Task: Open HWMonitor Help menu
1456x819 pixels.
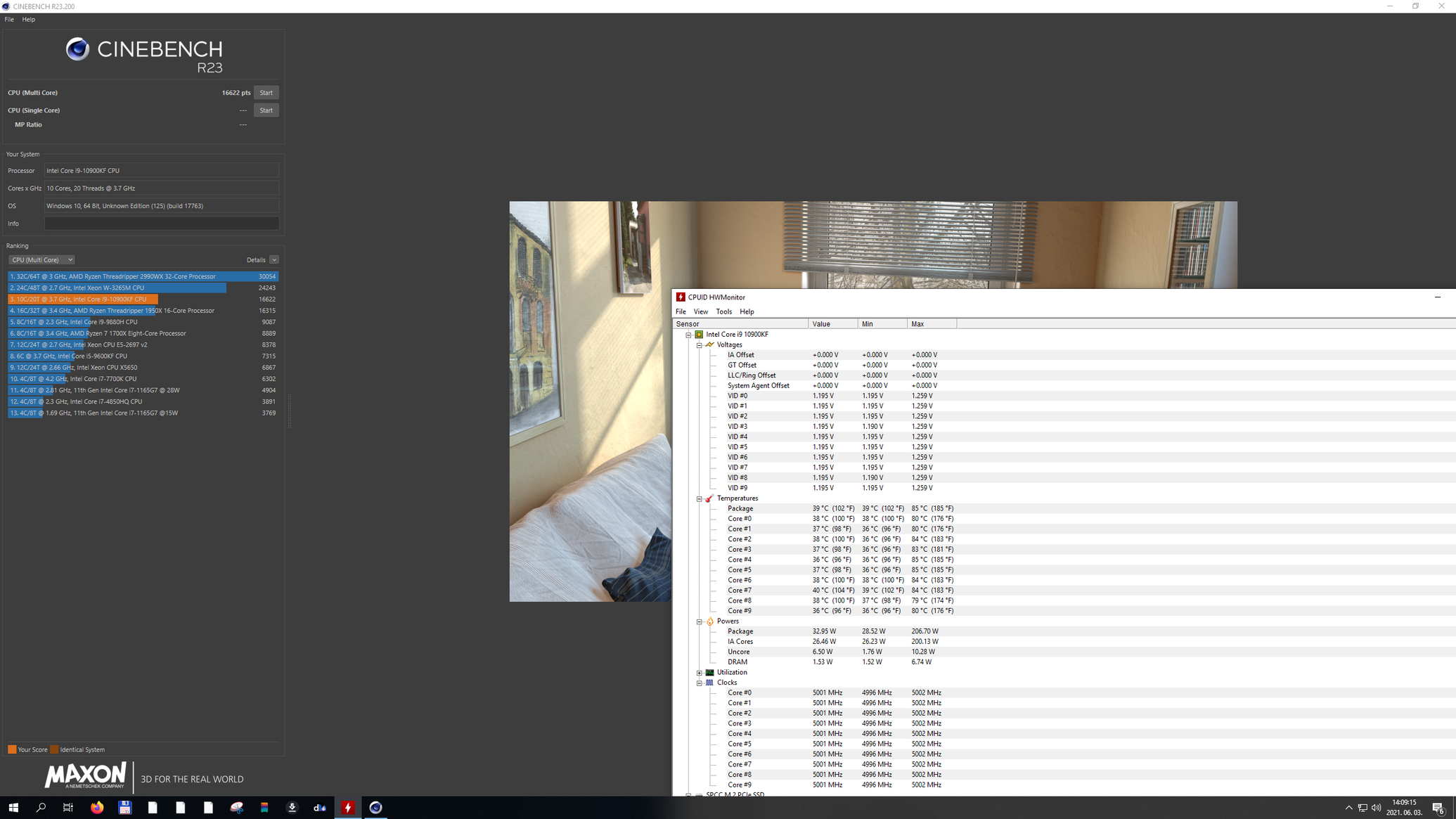Action: (747, 311)
